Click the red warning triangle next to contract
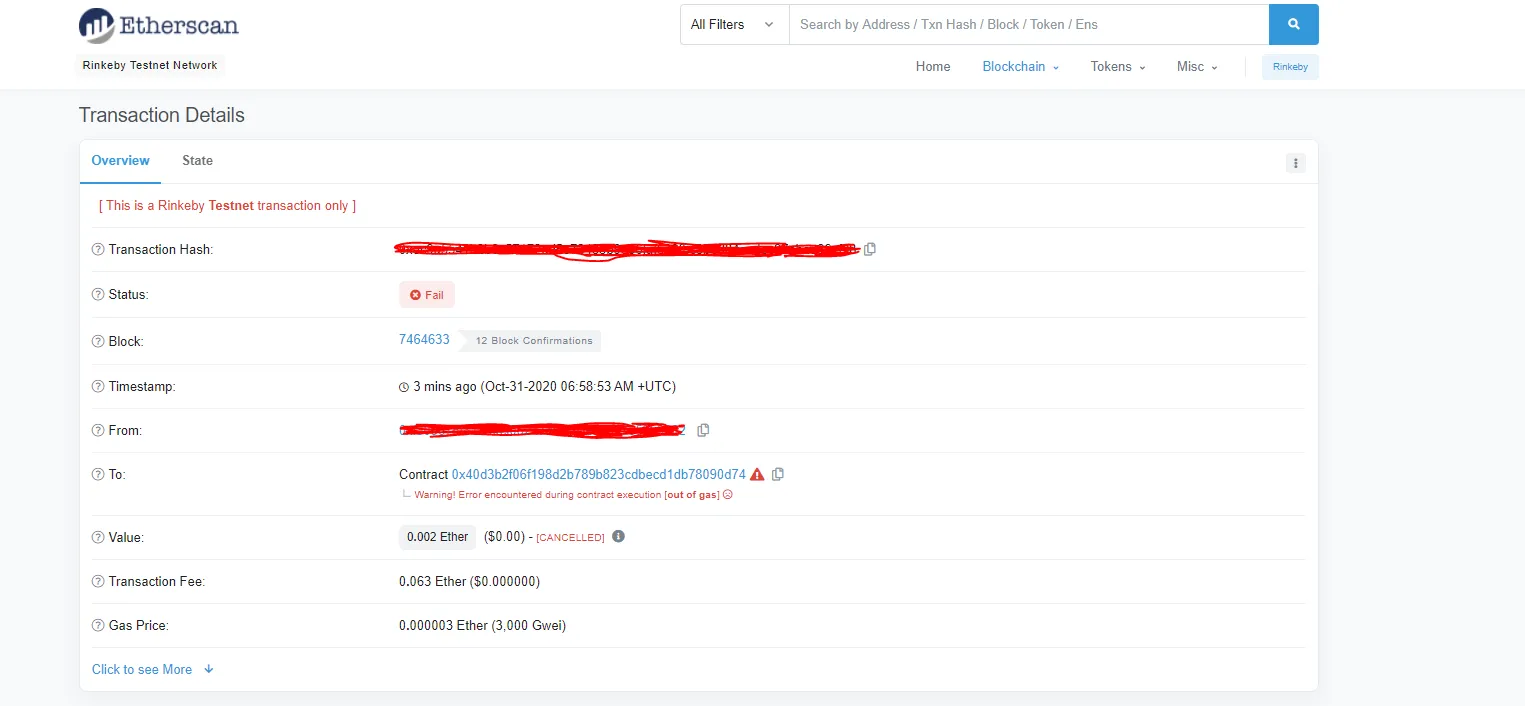1525x706 pixels. 757,474
